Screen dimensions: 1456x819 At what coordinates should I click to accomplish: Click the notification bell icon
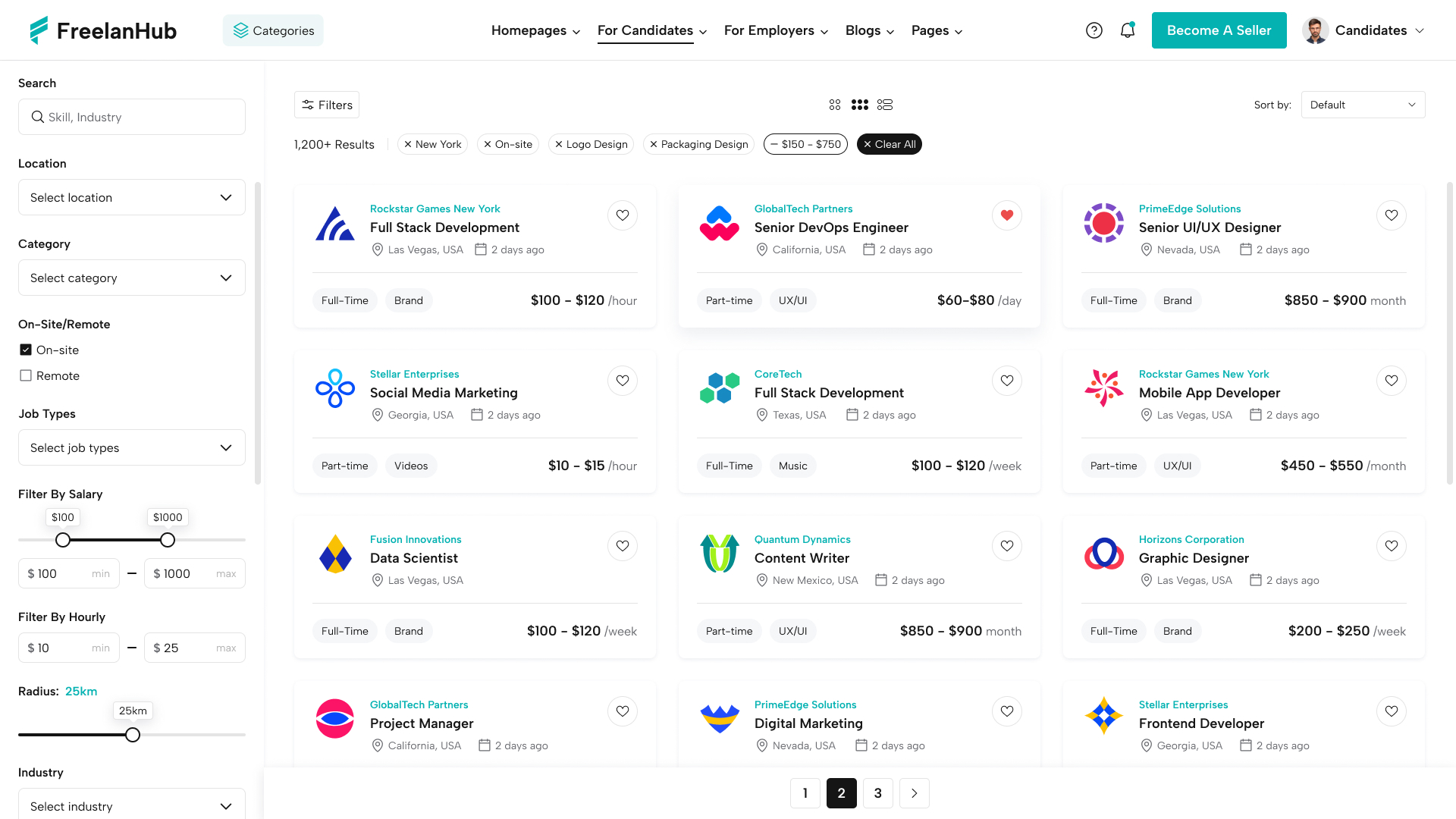1128,30
